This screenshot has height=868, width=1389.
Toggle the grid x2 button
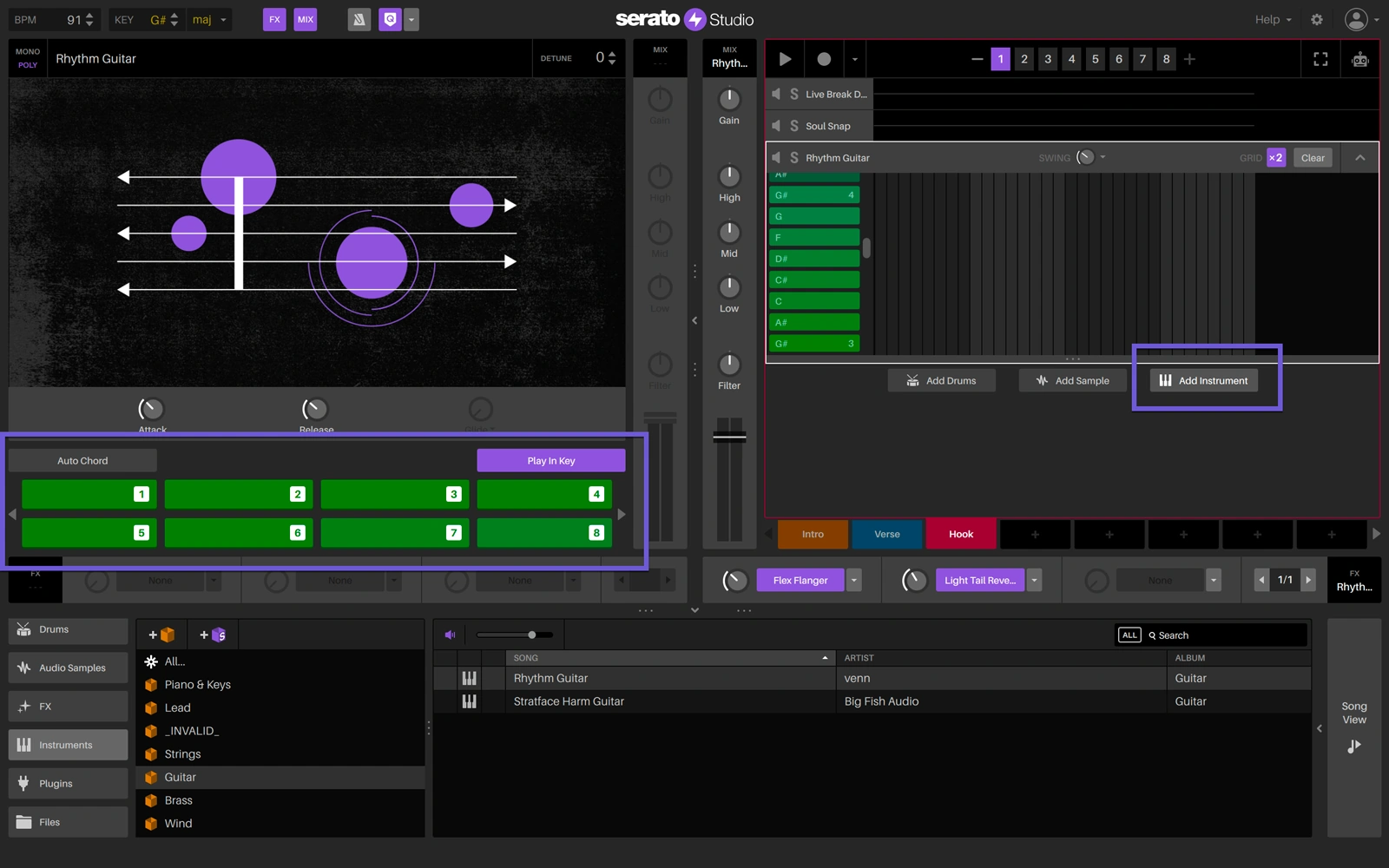[x=1275, y=157]
